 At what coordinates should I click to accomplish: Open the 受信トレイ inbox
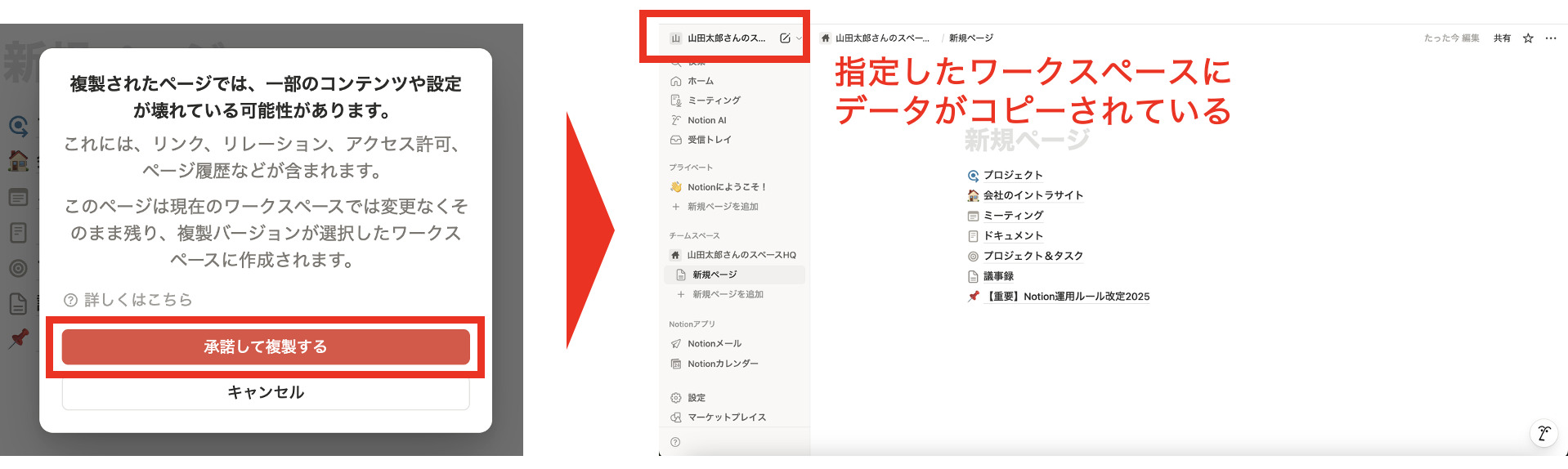734,140
